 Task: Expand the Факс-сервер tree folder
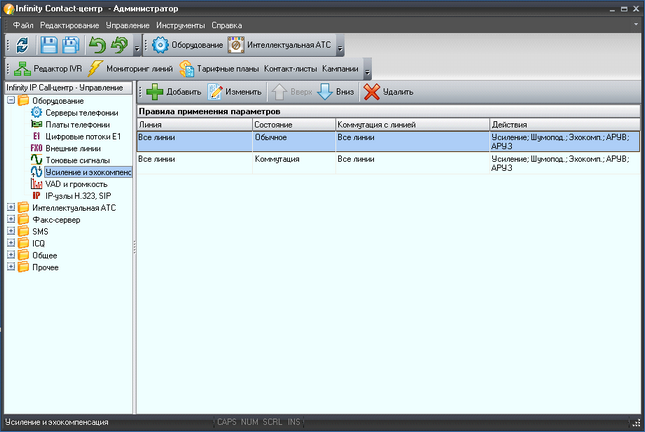[x=11, y=219]
